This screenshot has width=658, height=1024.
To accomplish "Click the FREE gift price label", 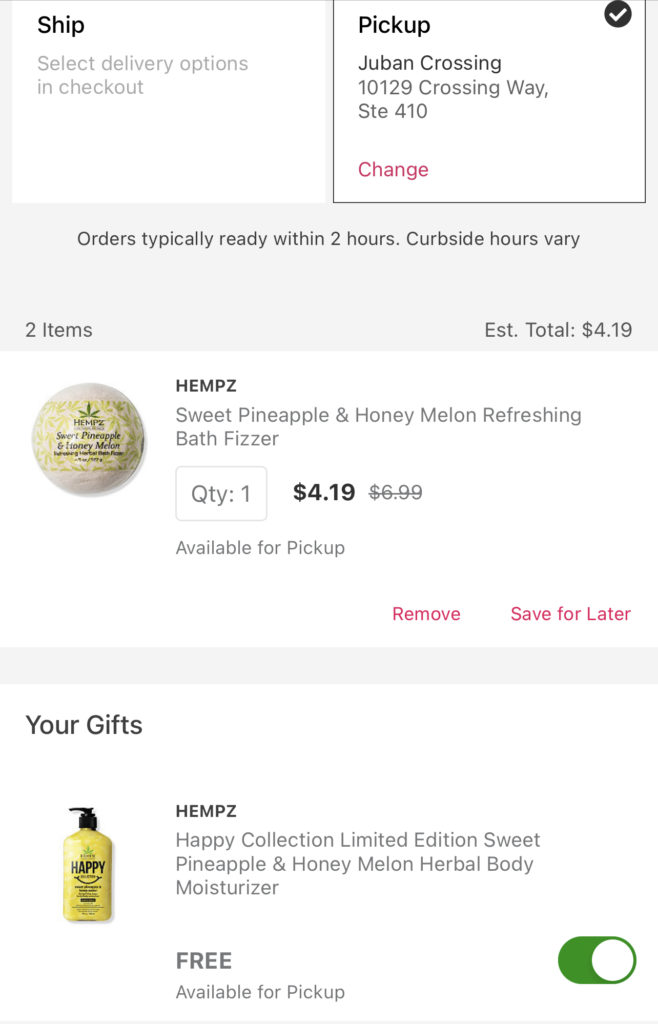I will (204, 961).
